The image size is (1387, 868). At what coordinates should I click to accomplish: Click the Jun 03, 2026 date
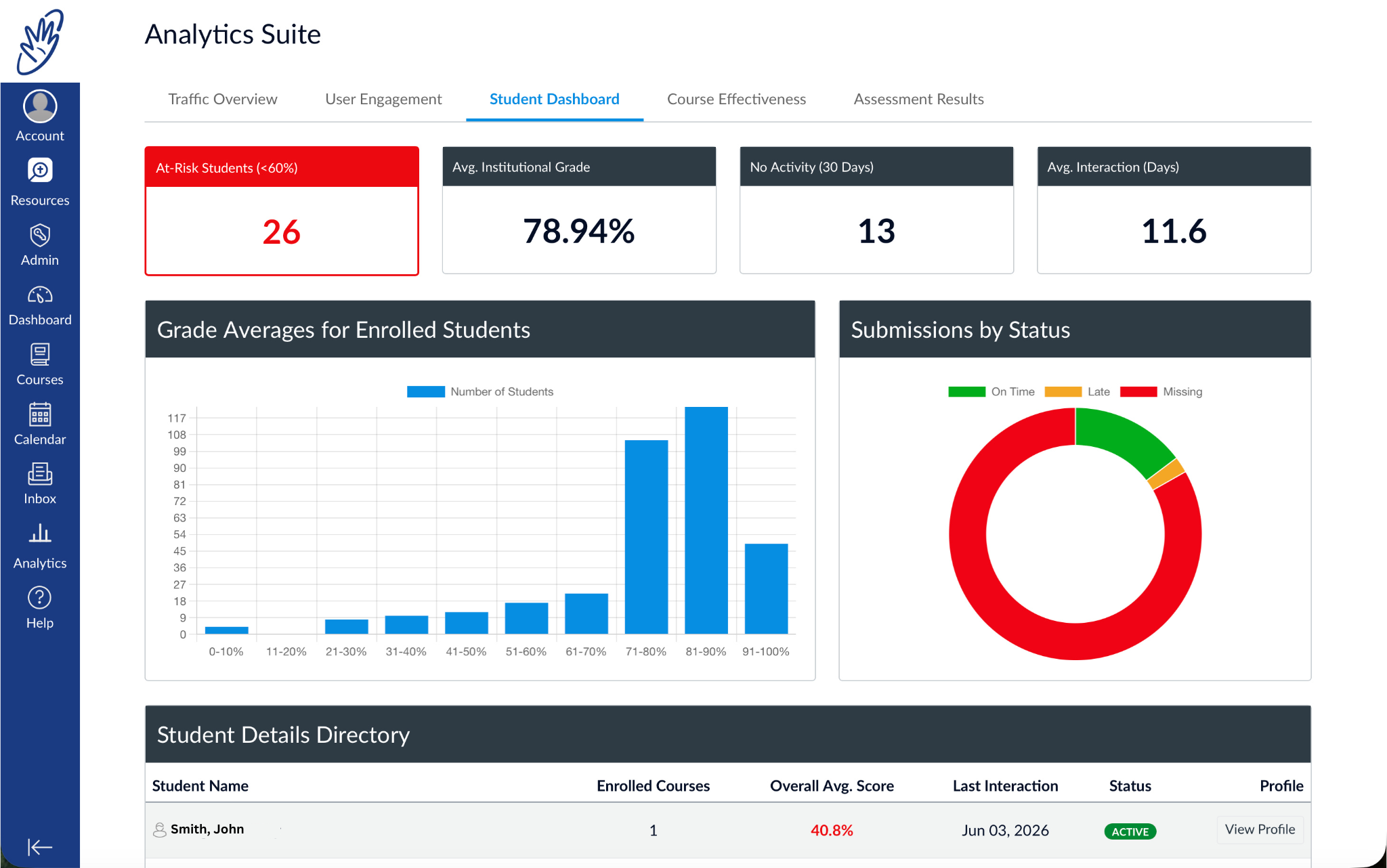click(x=1005, y=830)
